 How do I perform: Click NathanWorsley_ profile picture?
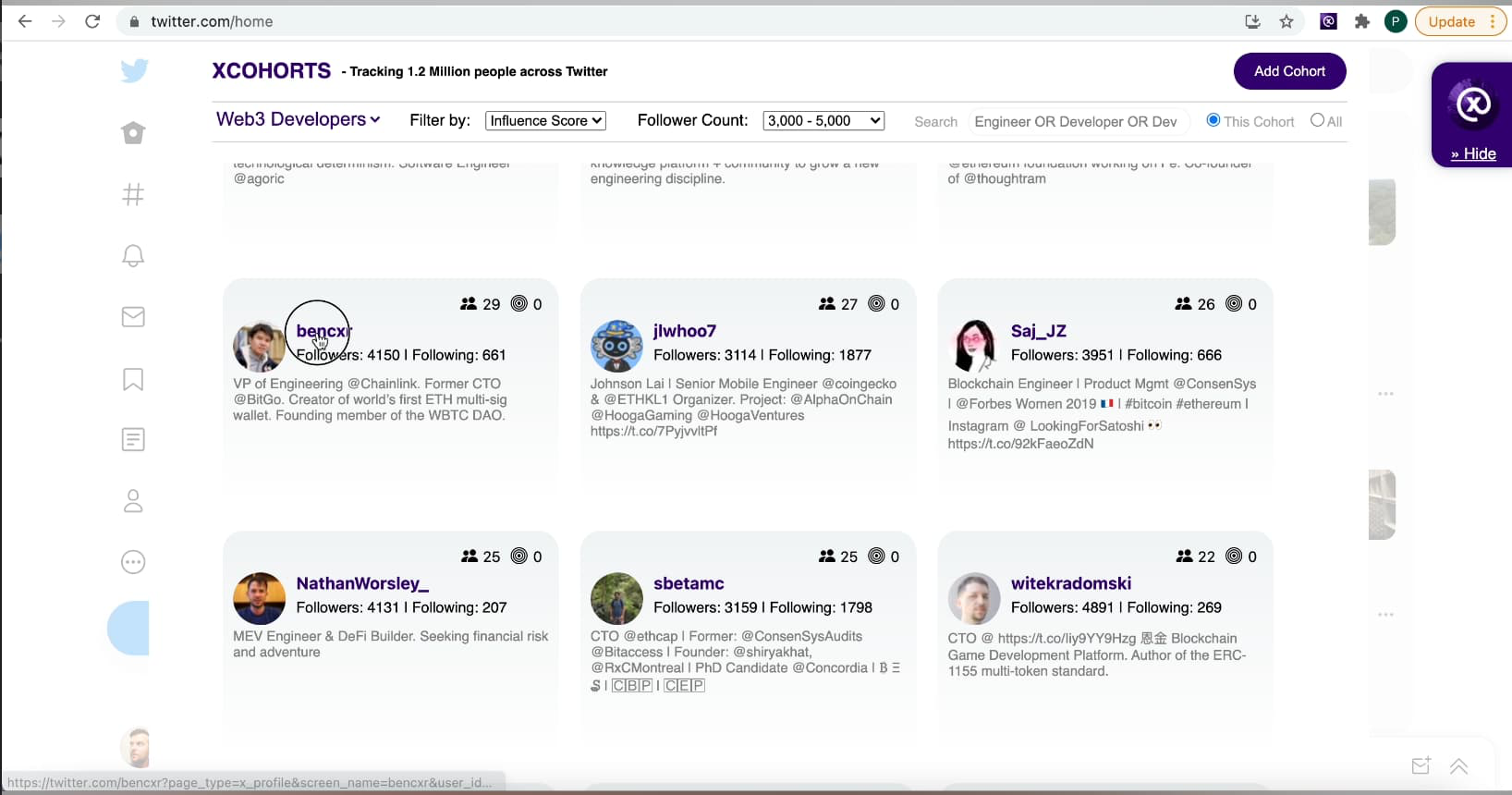click(x=259, y=599)
